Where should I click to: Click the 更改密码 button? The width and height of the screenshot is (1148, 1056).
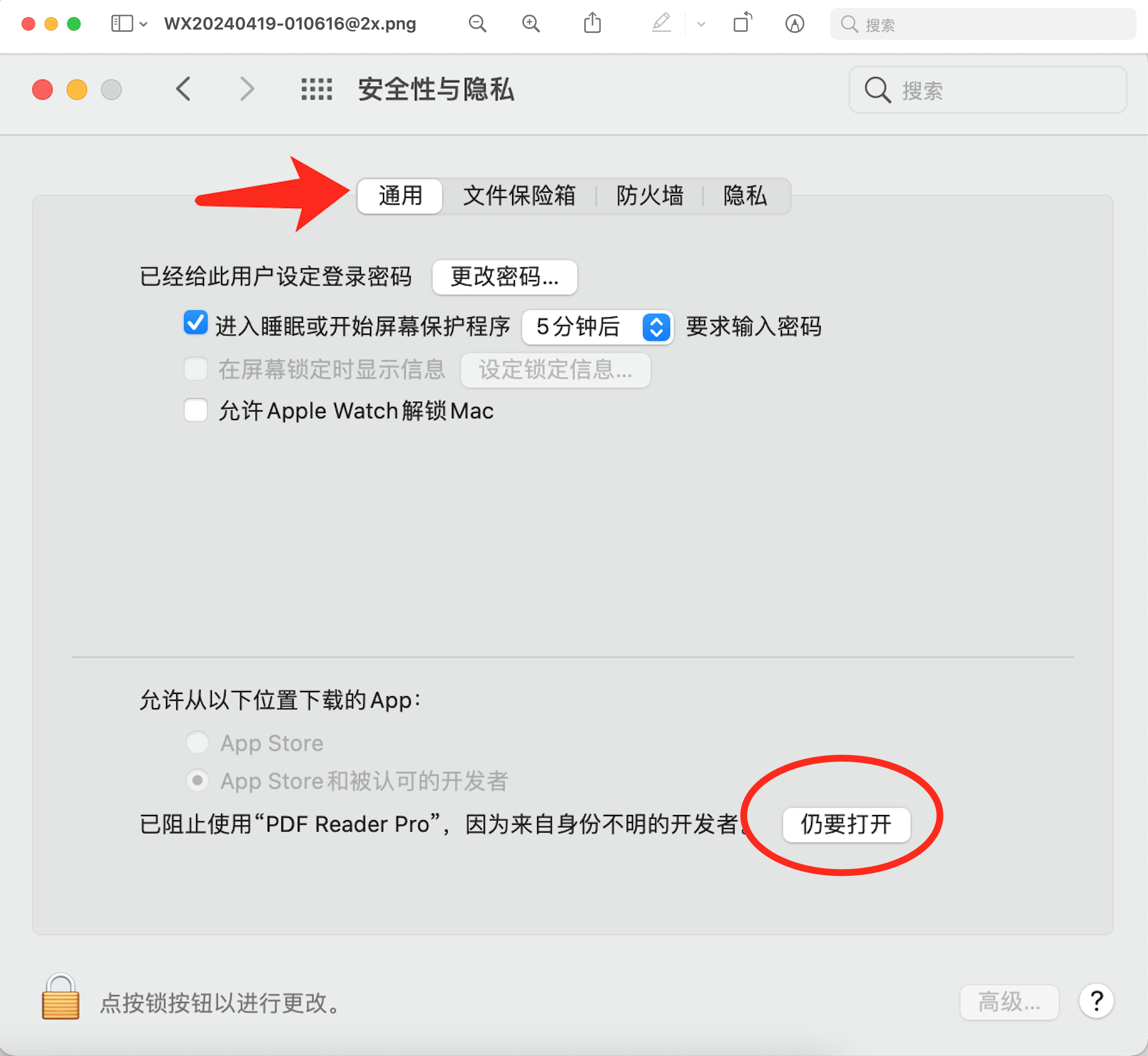click(505, 277)
